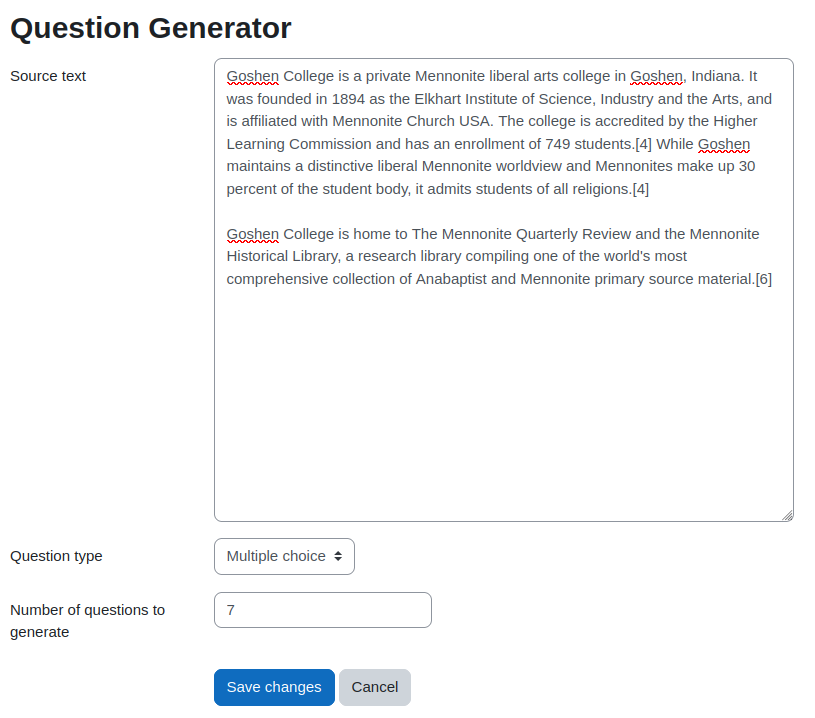The width and height of the screenshot is (815, 718).
Task: Click the textarea resize handle in the corner
Action: 787,515
